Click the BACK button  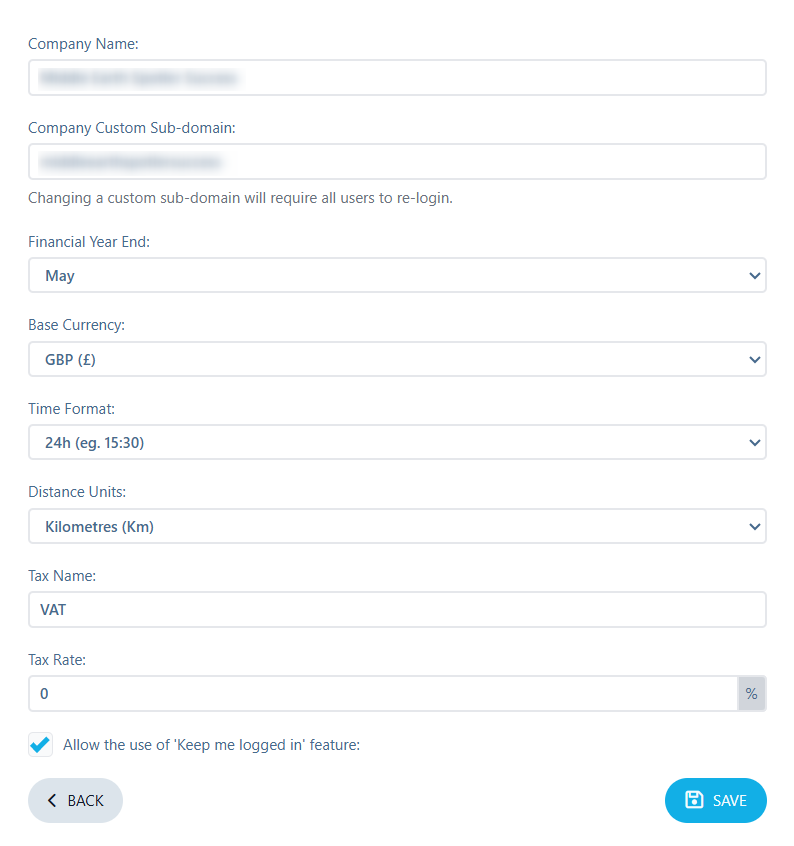[x=76, y=800]
